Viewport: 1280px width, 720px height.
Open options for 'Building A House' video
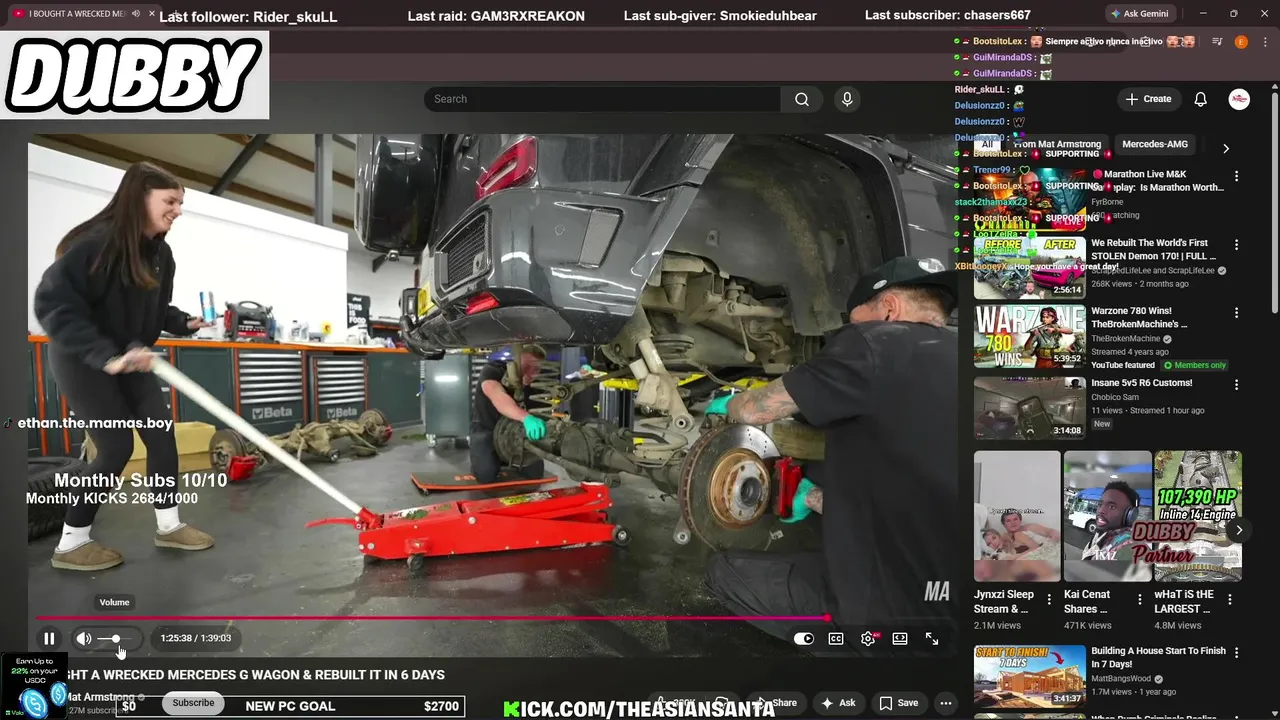click(1237, 653)
